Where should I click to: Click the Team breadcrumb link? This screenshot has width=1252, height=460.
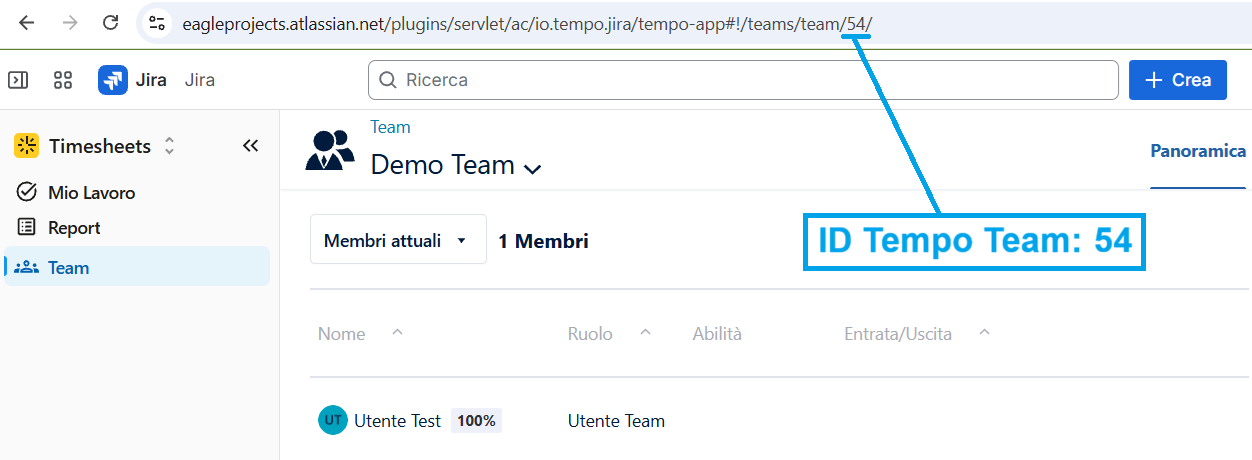(x=390, y=127)
